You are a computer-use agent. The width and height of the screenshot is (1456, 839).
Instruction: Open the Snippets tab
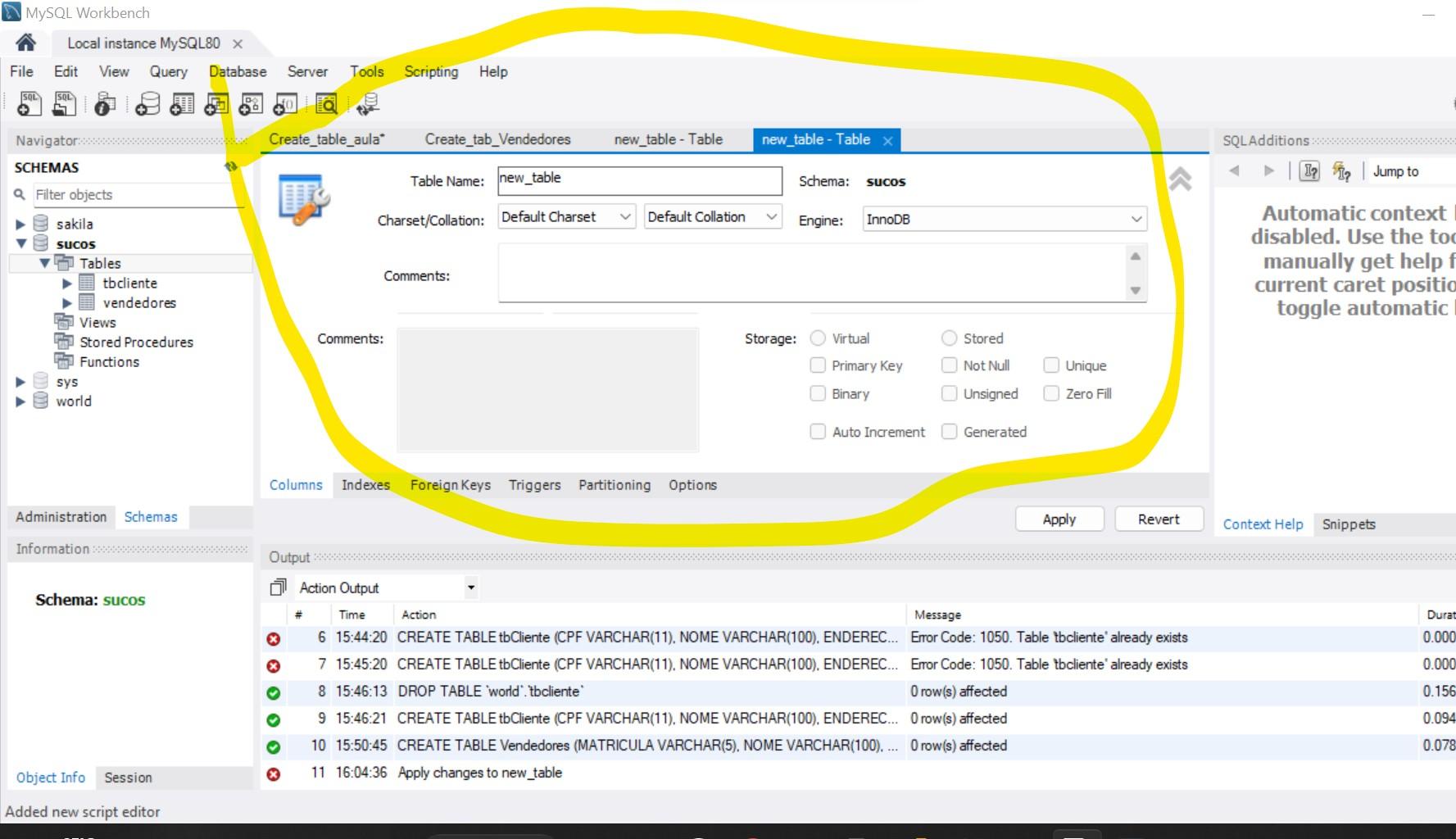pyautogui.click(x=1349, y=524)
